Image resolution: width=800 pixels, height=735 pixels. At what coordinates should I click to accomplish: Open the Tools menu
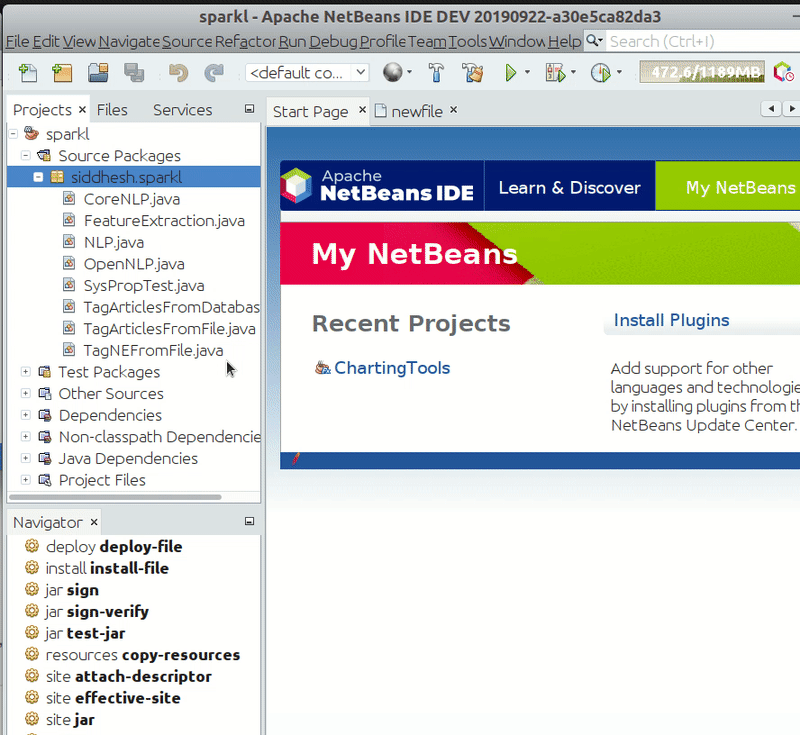coord(468,41)
